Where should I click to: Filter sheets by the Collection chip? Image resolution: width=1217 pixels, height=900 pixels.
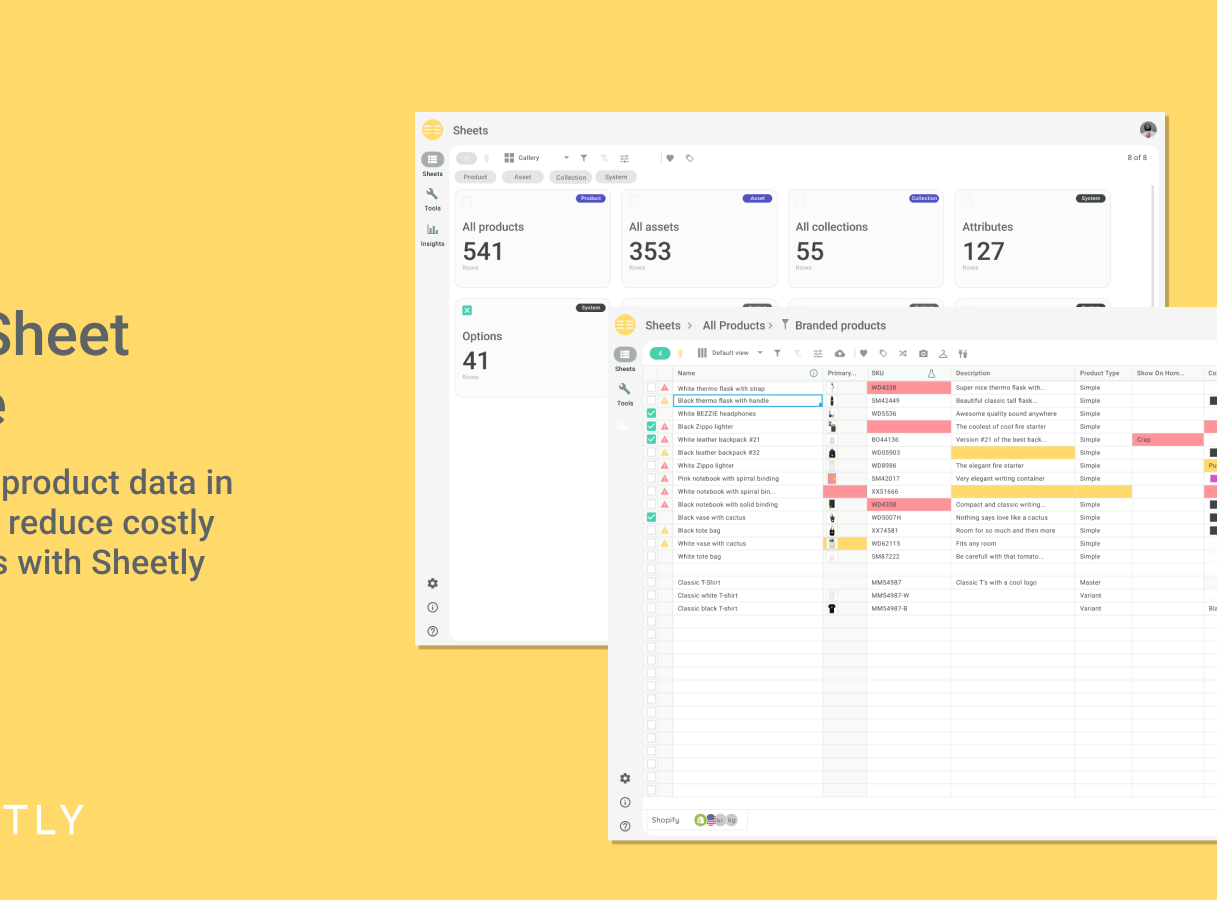pyautogui.click(x=571, y=177)
